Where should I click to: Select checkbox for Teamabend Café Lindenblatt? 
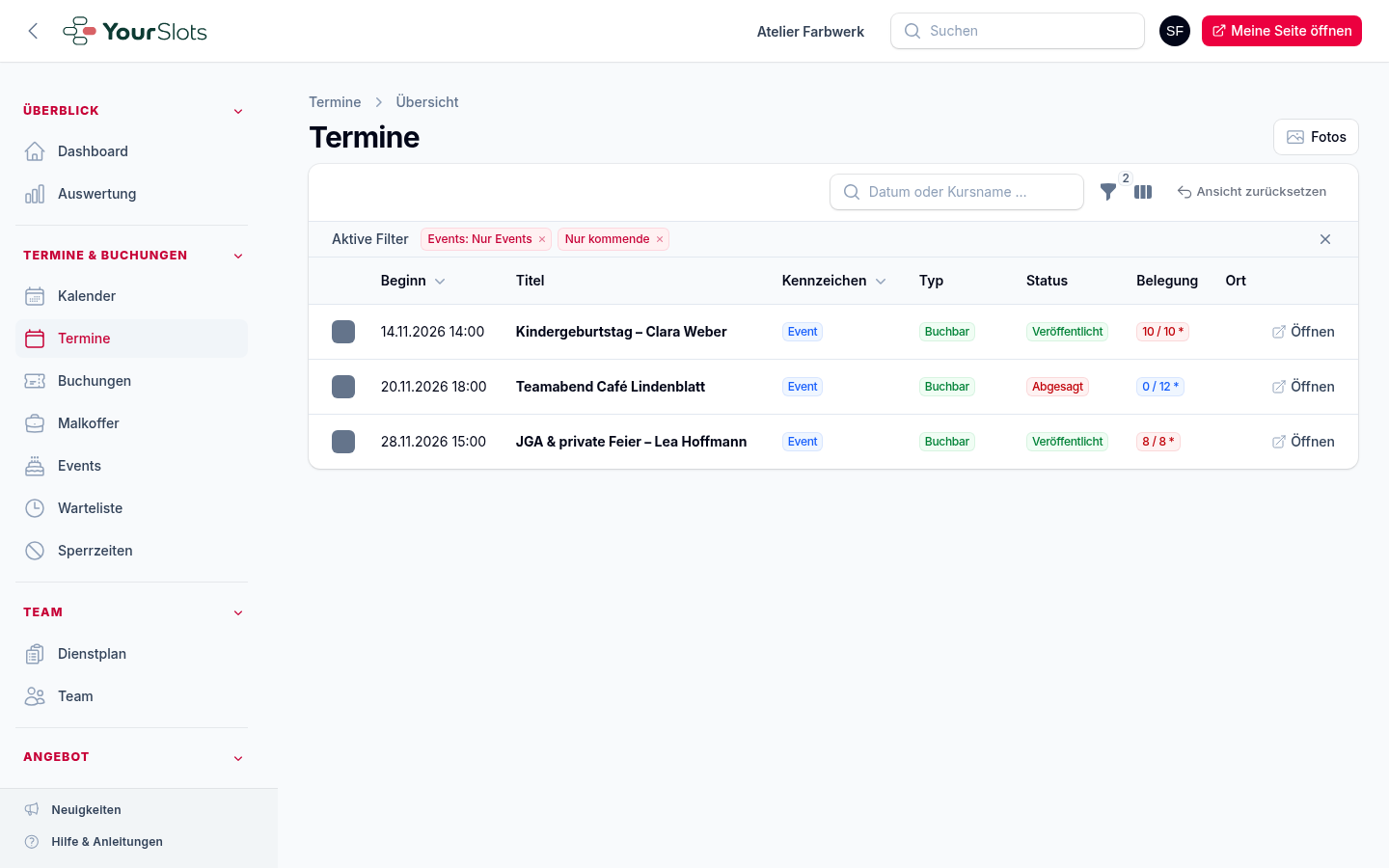(x=343, y=387)
